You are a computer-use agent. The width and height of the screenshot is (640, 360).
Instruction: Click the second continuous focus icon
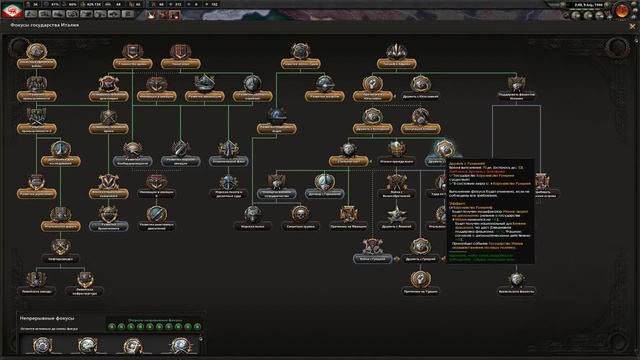(87, 345)
